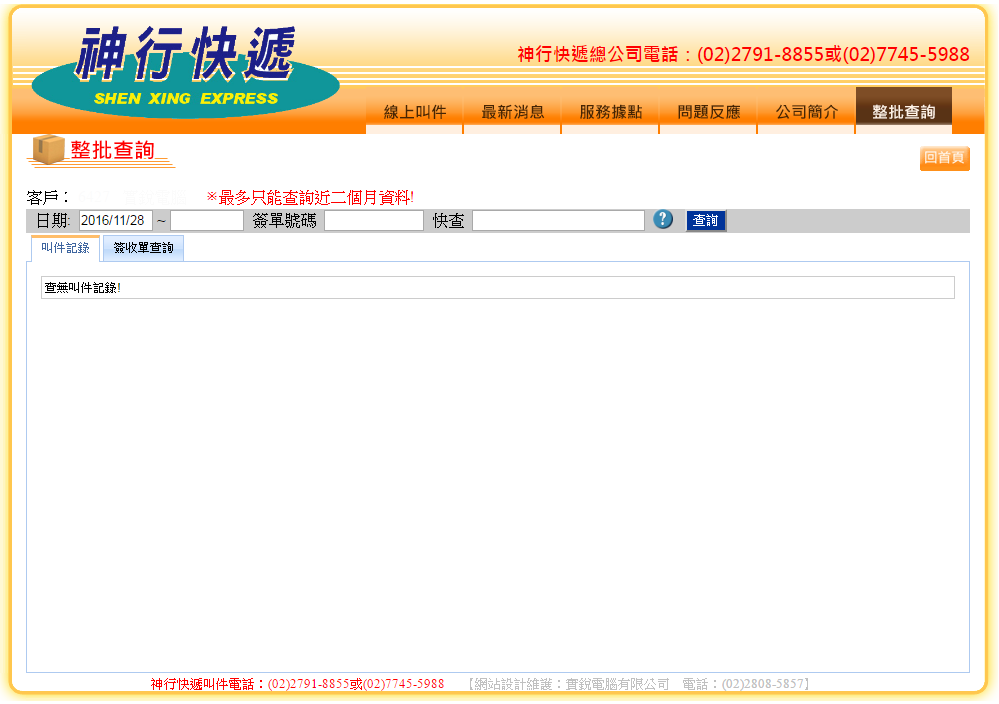The image size is (999, 704).
Task: Switch to the 叫件記錄 tab
Action: [x=65, y=248]
